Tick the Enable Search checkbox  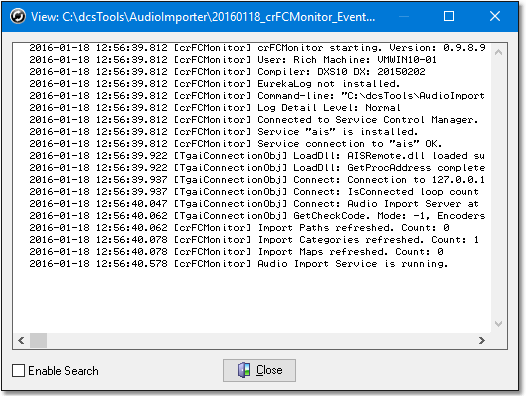tap(18, 370)
